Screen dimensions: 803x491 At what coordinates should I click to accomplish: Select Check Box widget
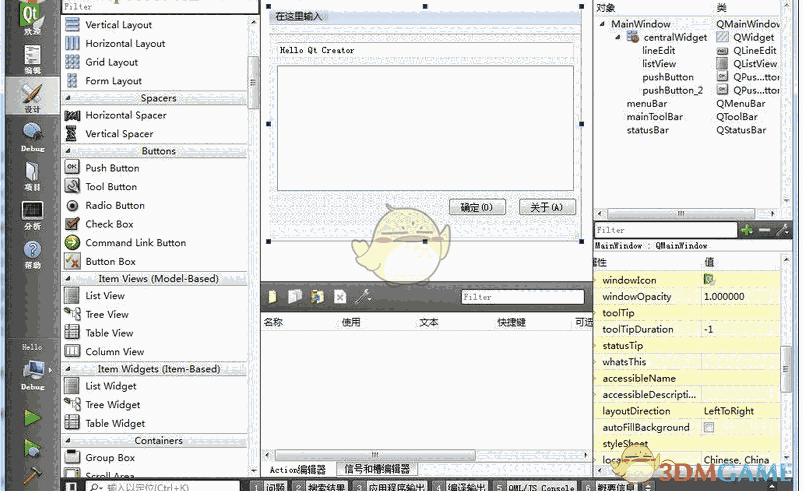click(x=109, y=224)
